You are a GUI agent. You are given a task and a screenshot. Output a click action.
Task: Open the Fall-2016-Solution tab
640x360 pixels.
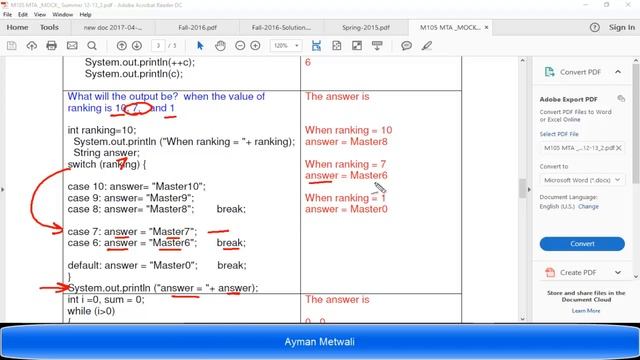[x=281, y=27]
